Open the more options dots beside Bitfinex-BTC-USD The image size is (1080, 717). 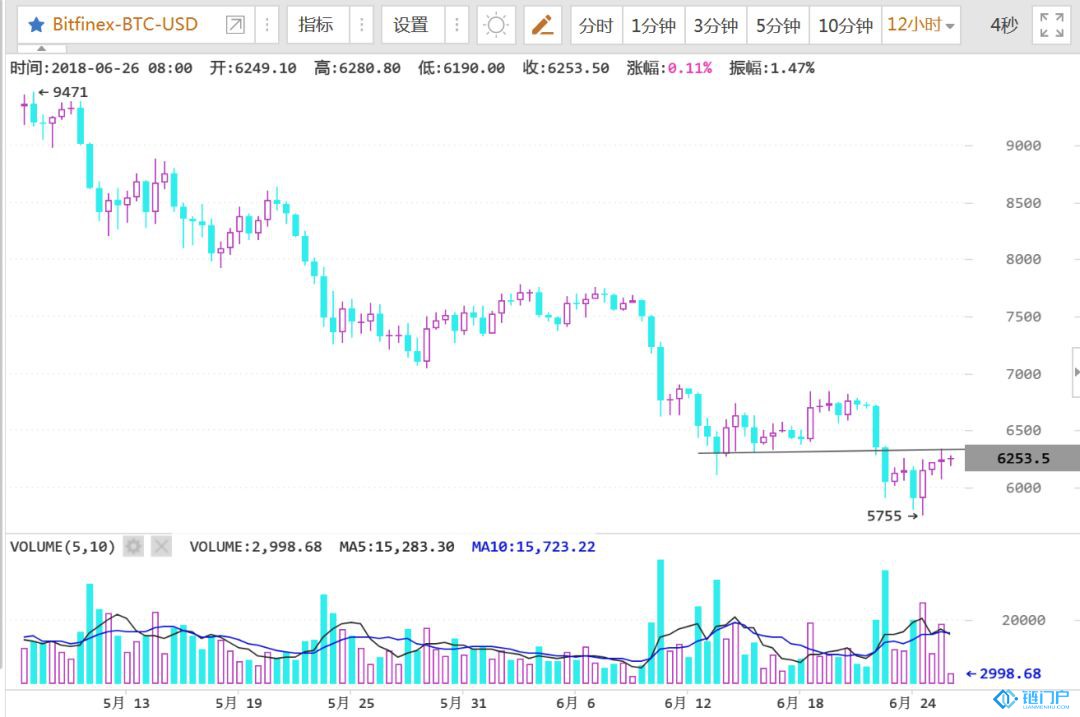click(x=267, y=25)
